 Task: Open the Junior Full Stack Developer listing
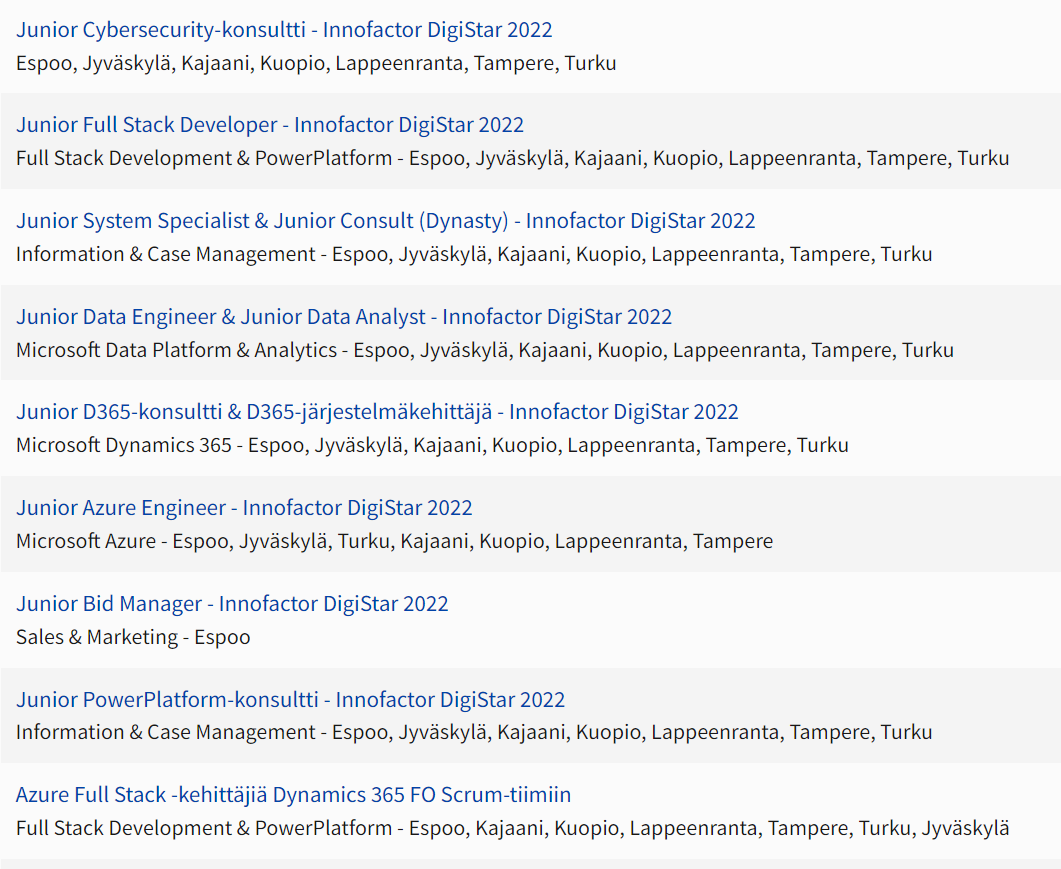pyautogui.click(x=270, y=125)
